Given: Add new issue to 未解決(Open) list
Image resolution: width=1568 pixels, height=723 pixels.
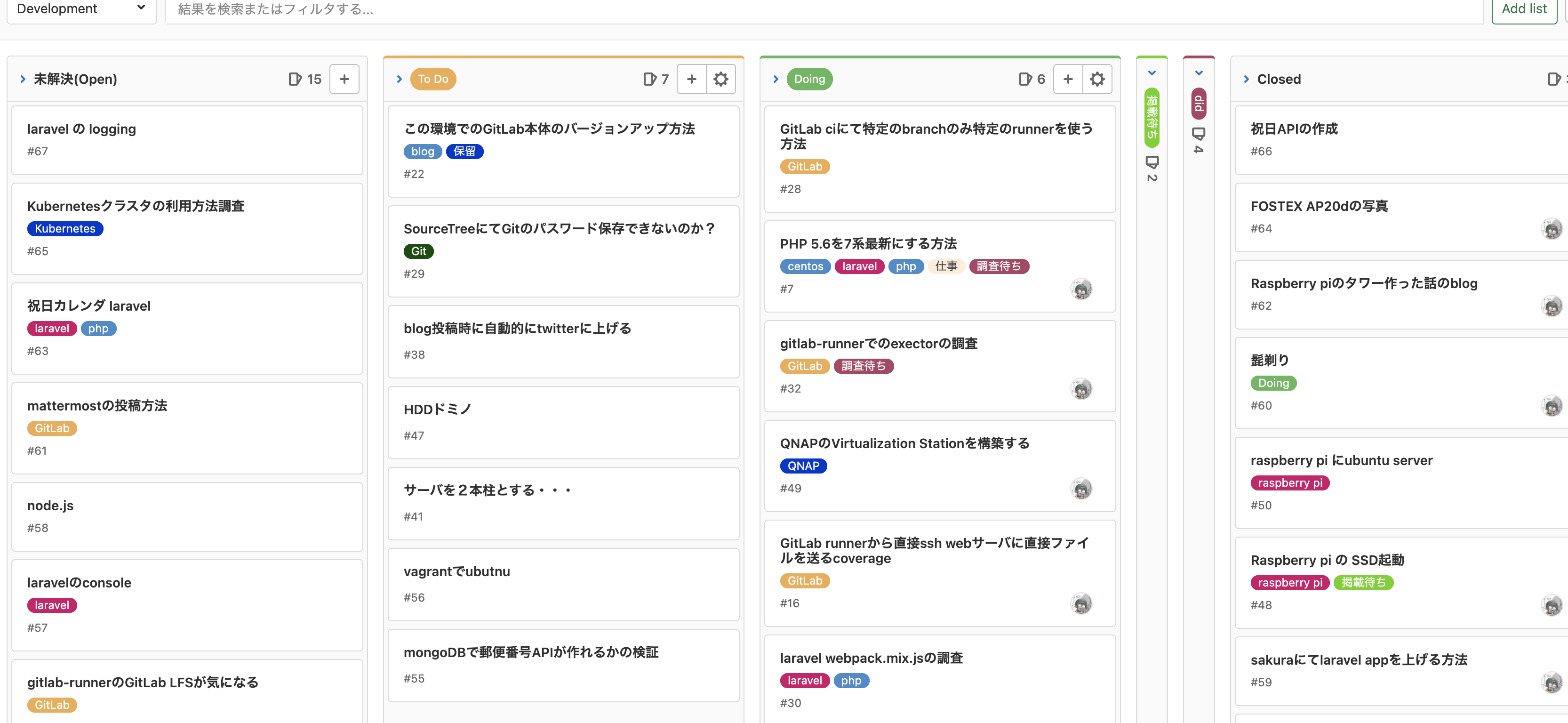Looking at the screenshot, I should point(344,79).
